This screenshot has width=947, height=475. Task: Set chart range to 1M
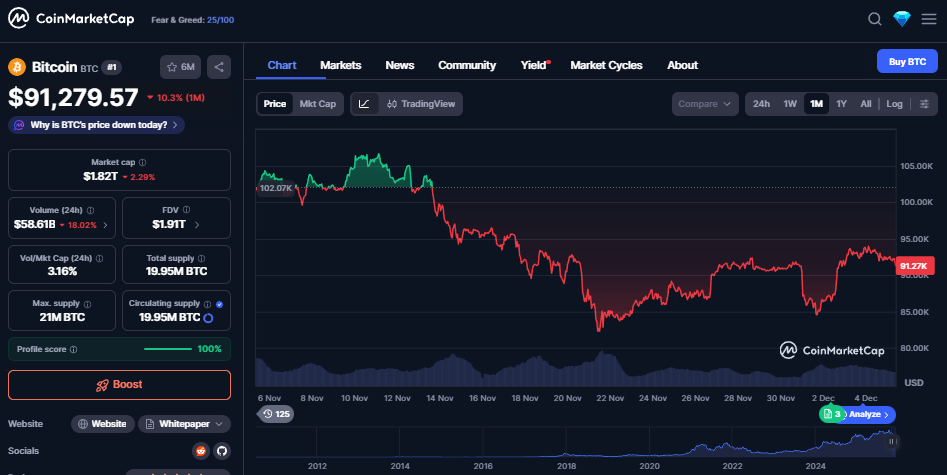(817, 104)
